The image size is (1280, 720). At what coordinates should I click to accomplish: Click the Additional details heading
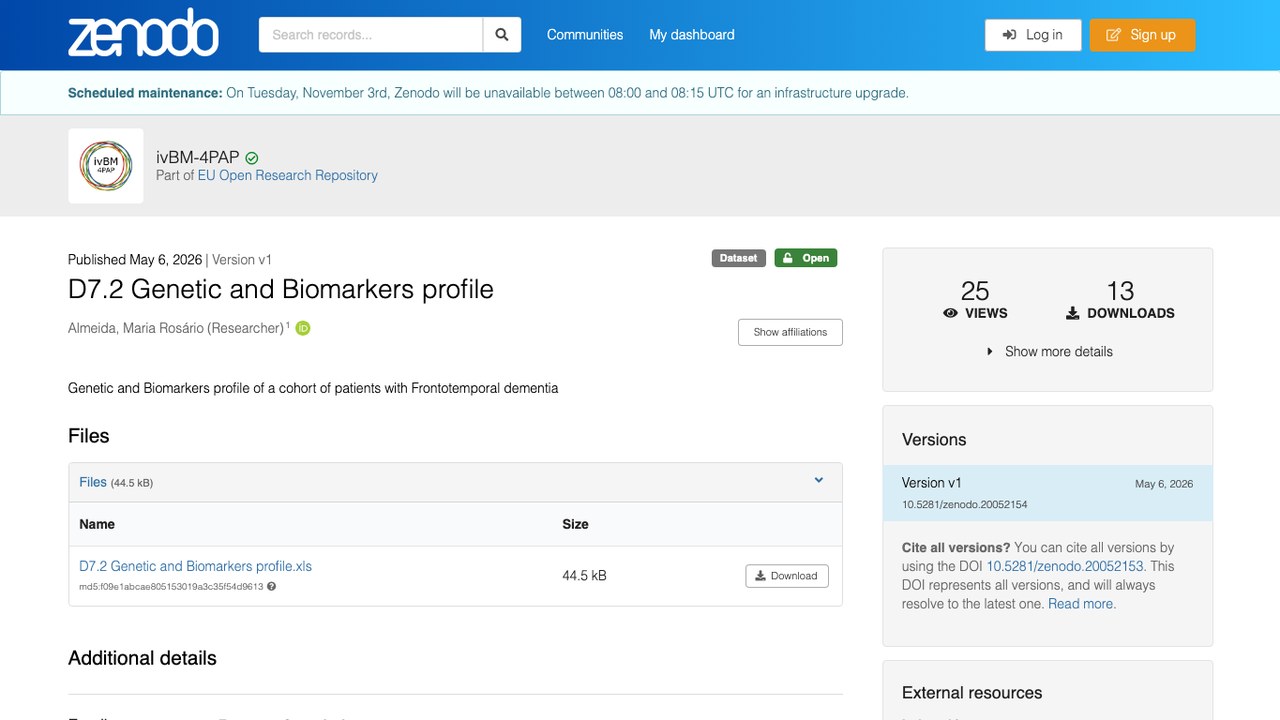coord(142,658)
